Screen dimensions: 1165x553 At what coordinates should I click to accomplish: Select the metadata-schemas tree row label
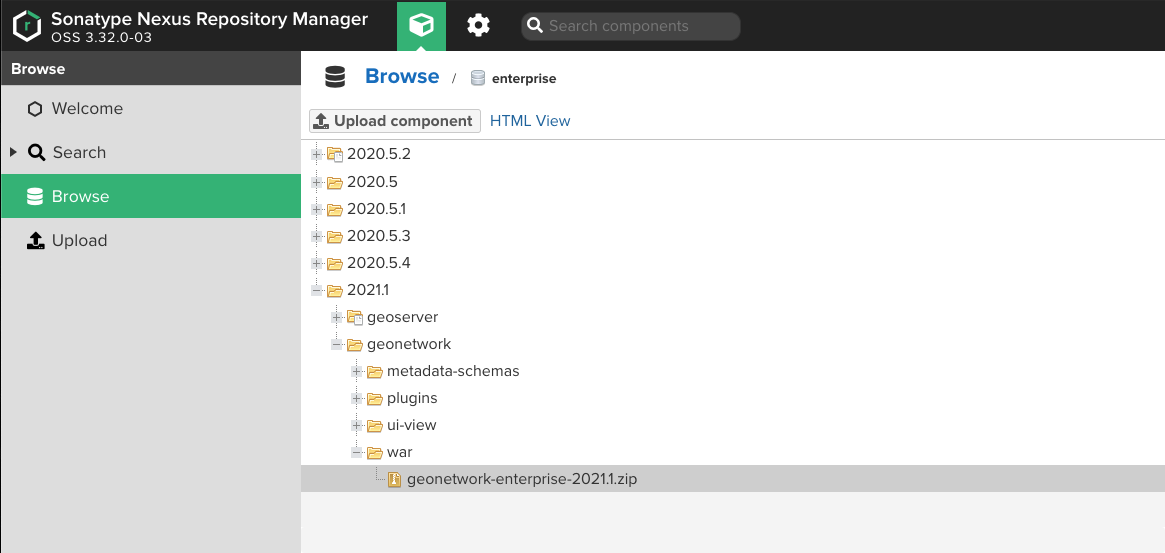pos(453,371)
